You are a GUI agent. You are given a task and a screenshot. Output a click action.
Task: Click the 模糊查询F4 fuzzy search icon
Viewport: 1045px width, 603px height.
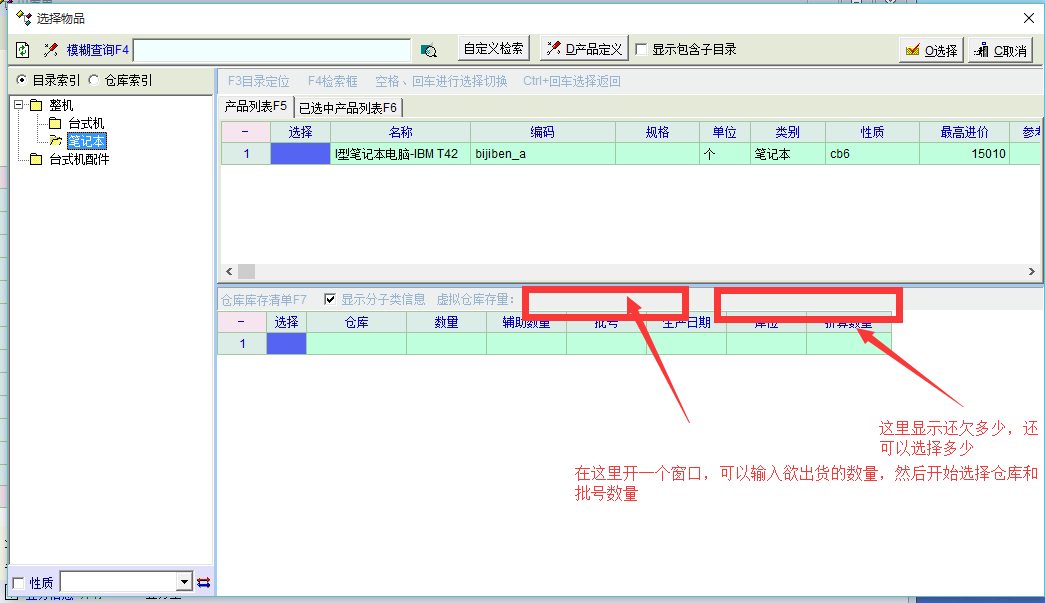tap(51, 50)
